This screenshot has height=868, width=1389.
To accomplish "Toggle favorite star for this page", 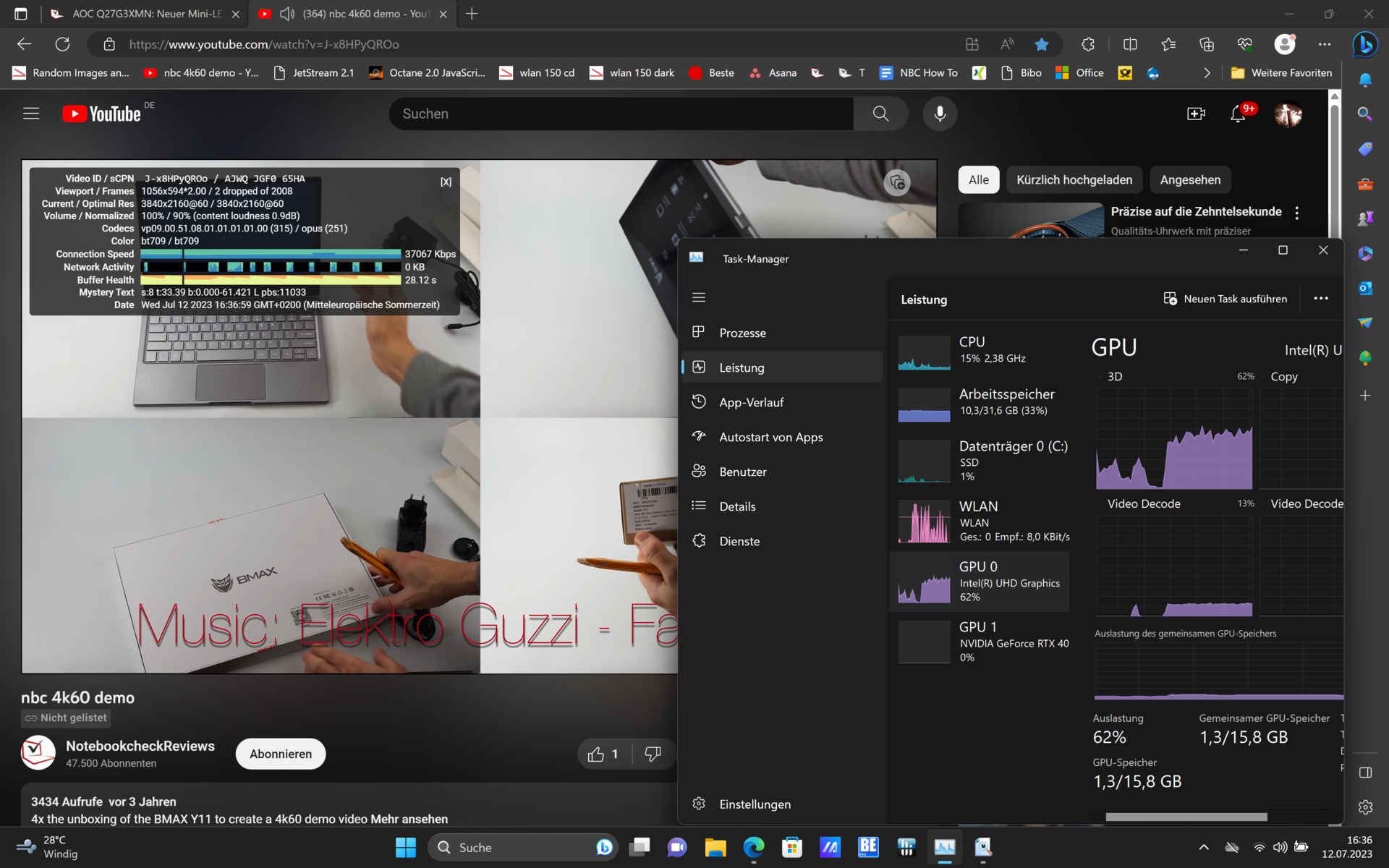I will tap(1042, 44).
